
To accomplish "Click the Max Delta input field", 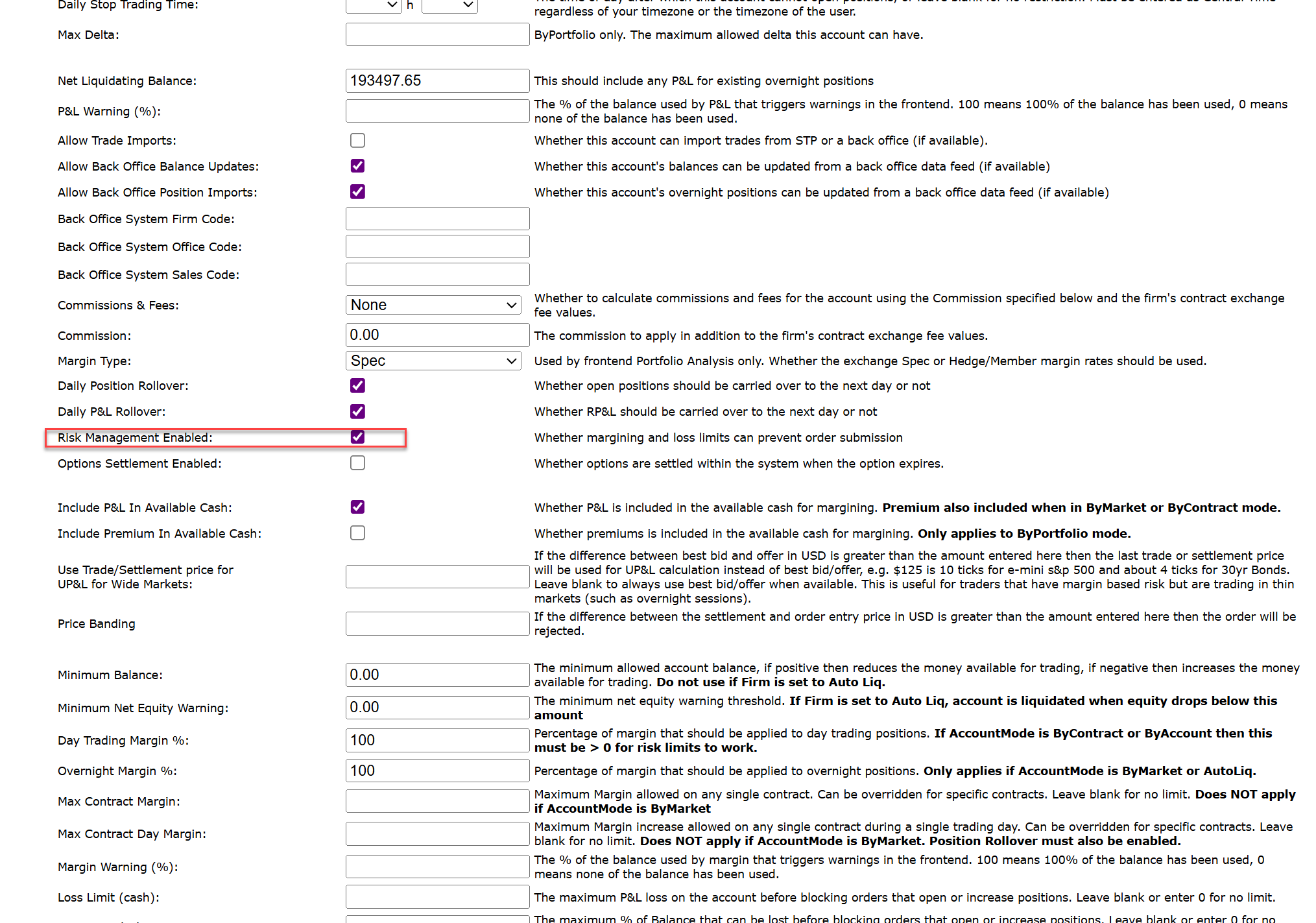I will point(437,34).
